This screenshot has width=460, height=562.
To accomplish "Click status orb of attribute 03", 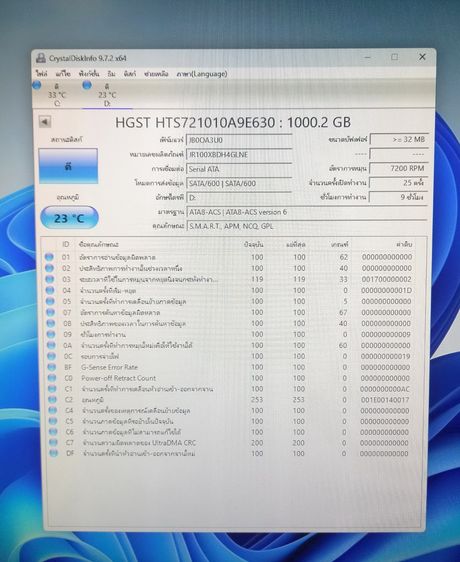I will pos(50,279).
